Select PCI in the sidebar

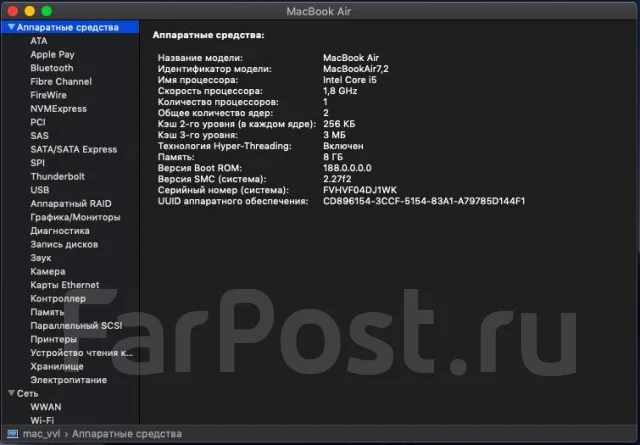click(38, 122)
